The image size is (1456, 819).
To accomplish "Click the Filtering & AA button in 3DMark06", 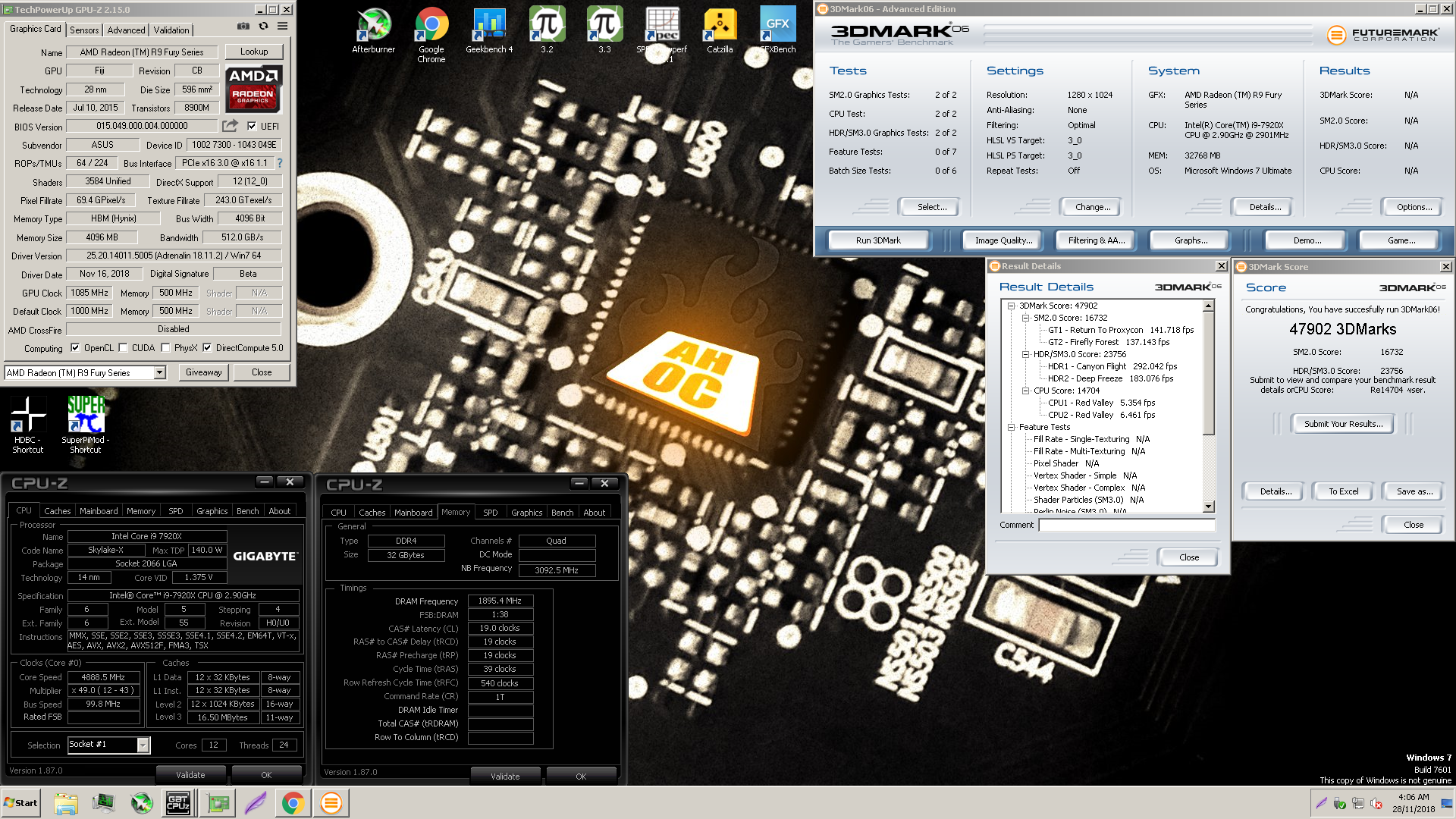I will pyautogui.click(x=1096, y=240).
